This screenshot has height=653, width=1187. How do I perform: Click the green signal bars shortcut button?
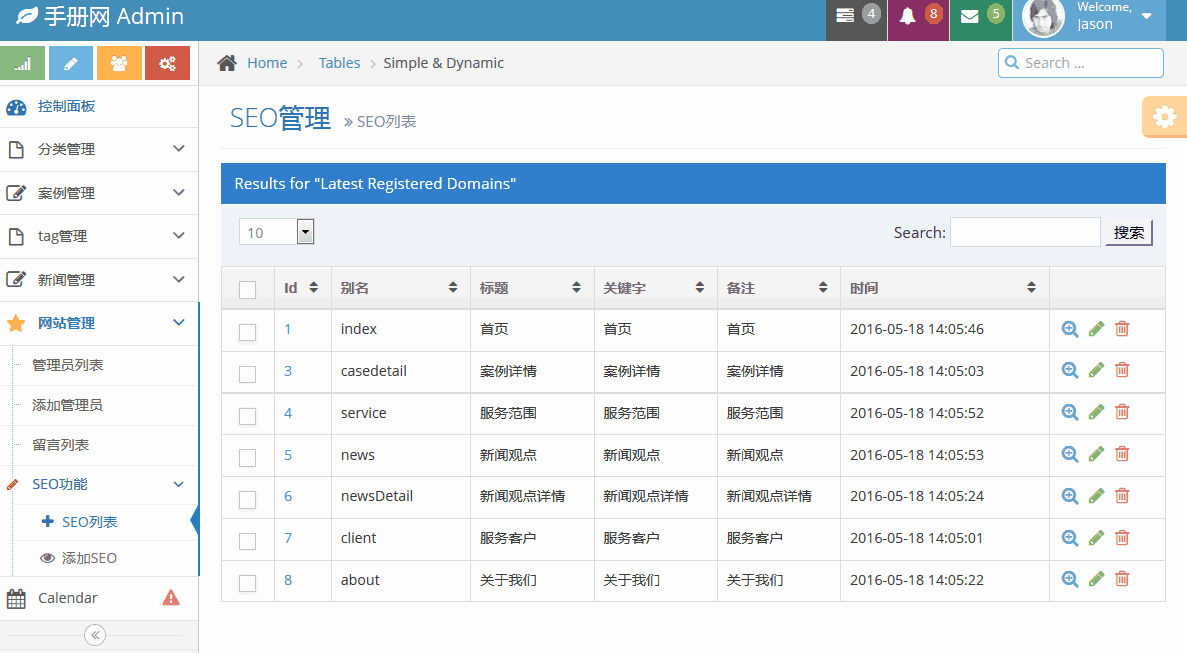(x=23, y=63)
